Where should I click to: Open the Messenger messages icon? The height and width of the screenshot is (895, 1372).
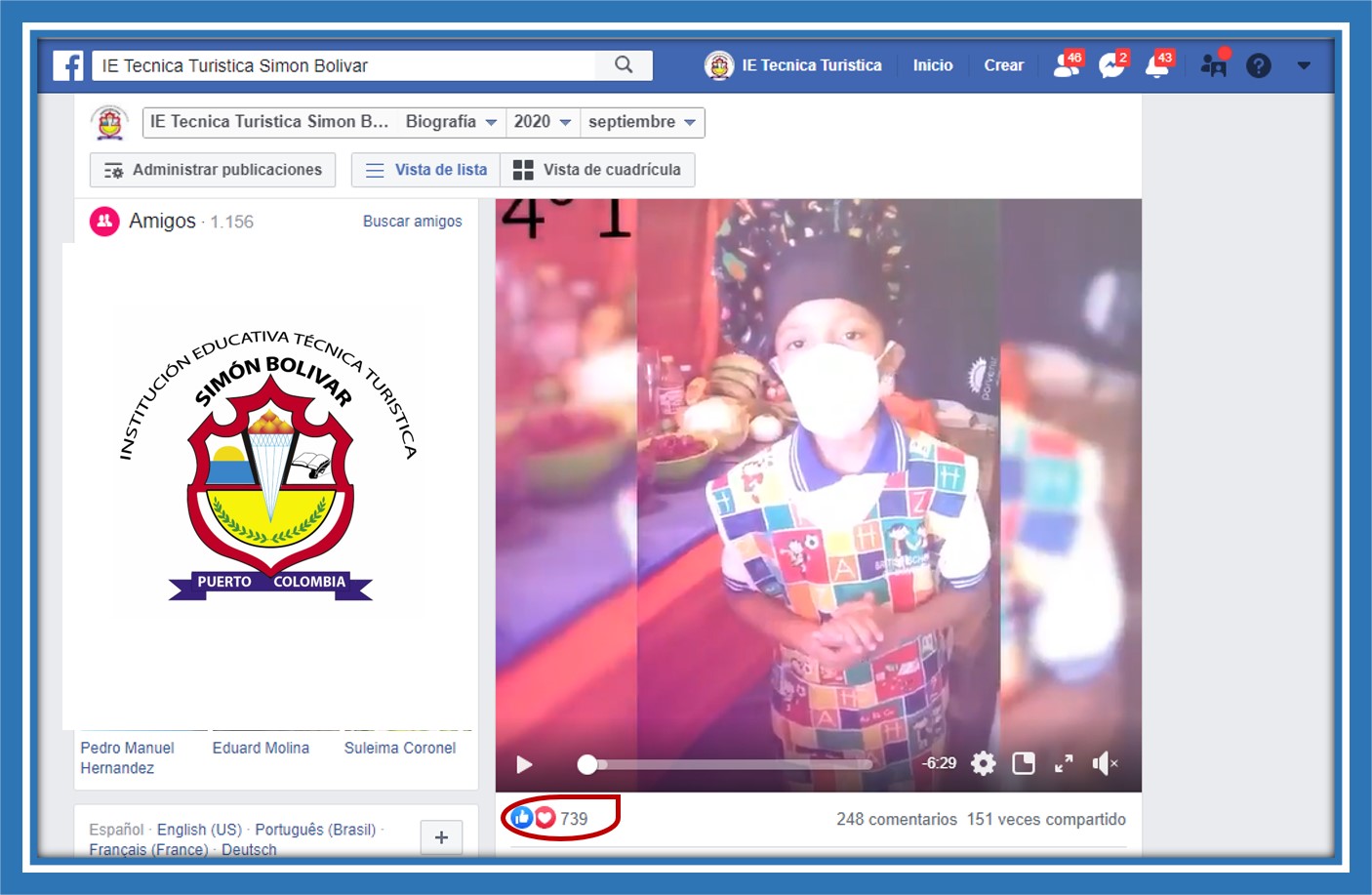click(1111, 65)
